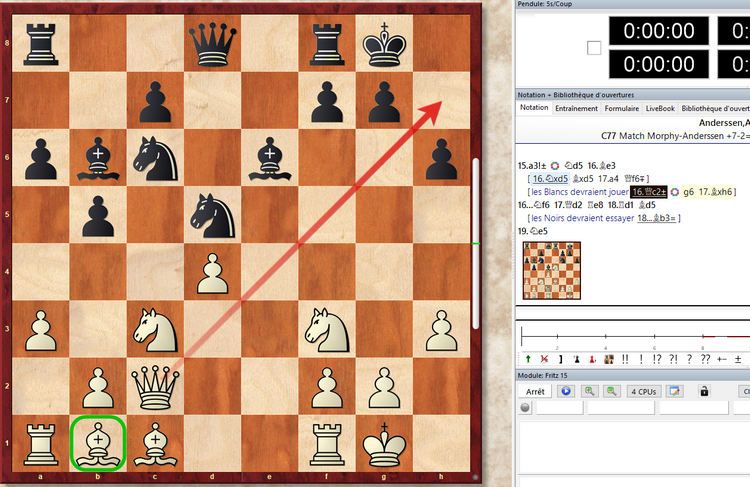Toggle the engine lock icon

pos(704,391)
